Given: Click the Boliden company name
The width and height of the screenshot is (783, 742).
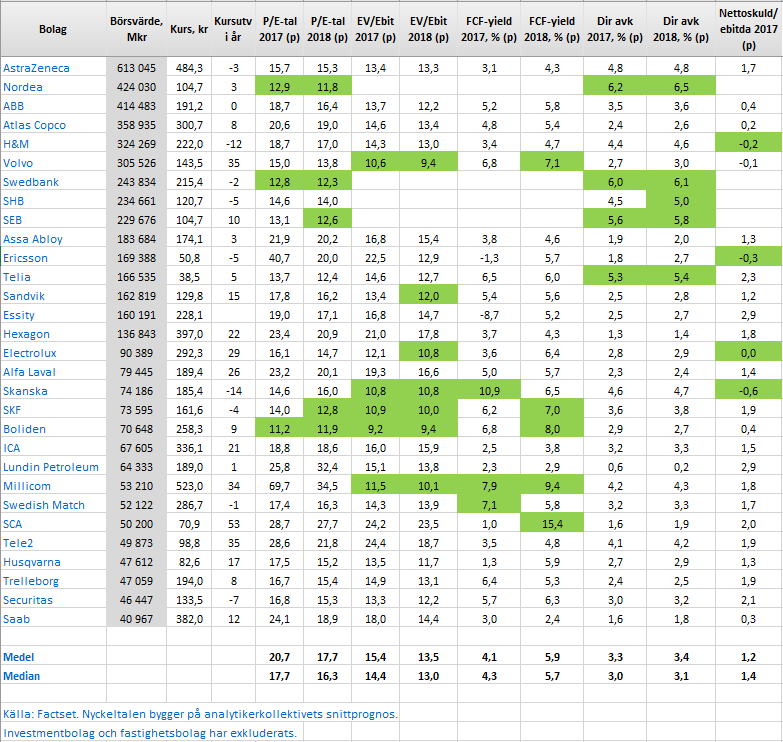Looking at the screenshot, I should click(x=24, y=429).
